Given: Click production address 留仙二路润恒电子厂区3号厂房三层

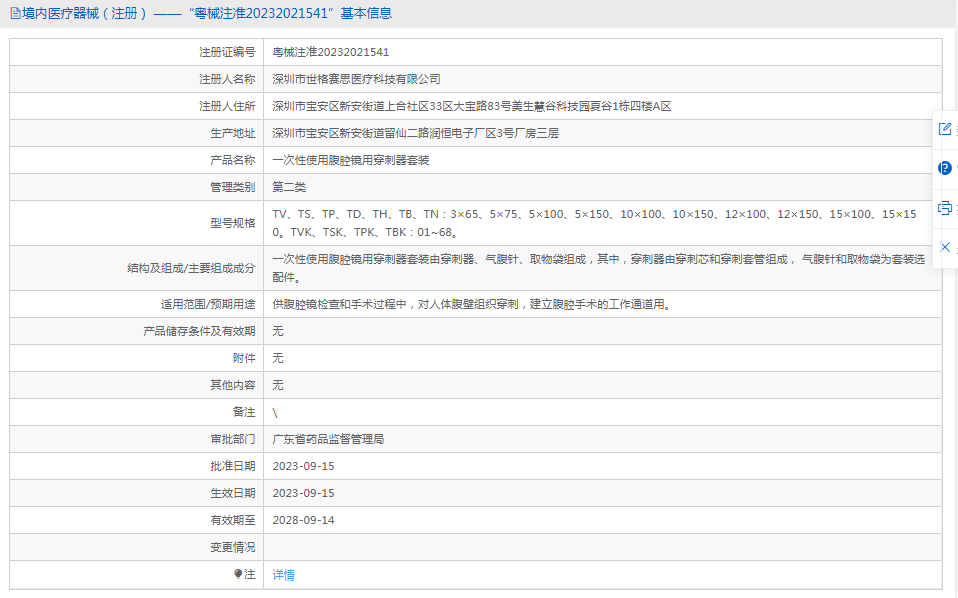Looking at the screenshot, I should click(x=415, y=133).
